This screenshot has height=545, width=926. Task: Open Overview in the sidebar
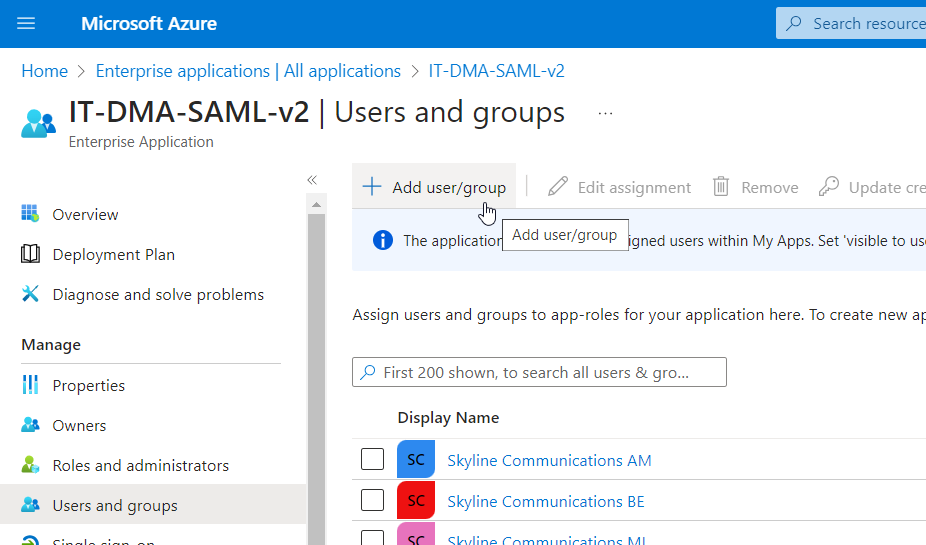point(85,214)
